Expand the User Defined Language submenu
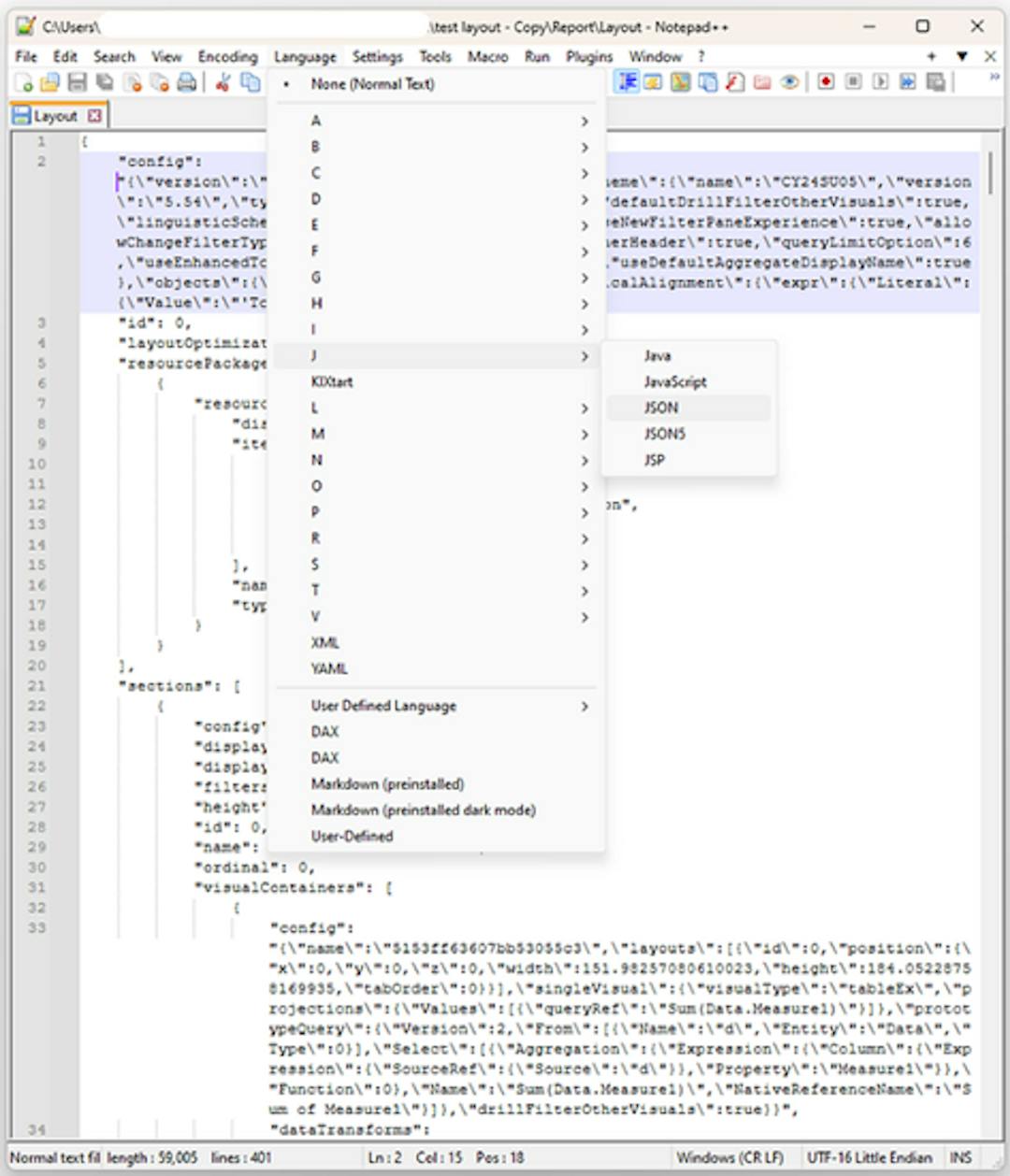Screen dimensions: 1010x1176 436,706
